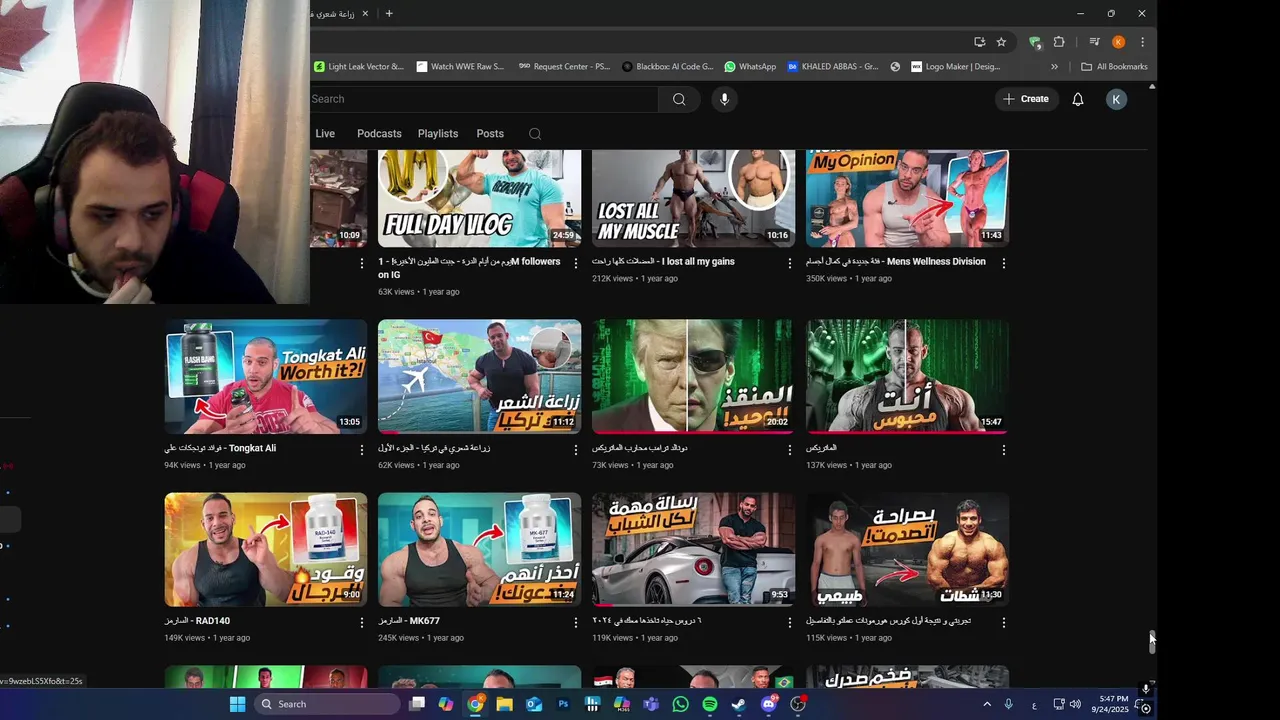
Task: Open Blackbox AI Code bookmark
Action: tap(667, 67)
